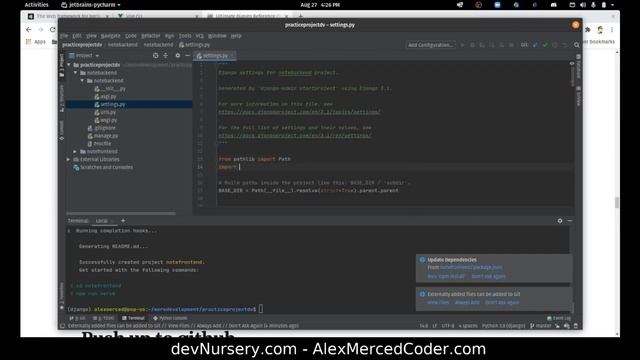Open the Project view dropdown
The height and width of the screenshot is (360, 640).
84,56
